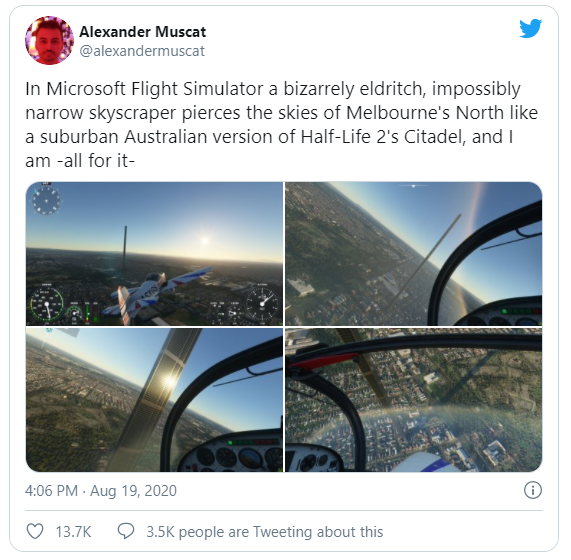Open the 4:06 PM · Aug 19, 2020 timestamp
This screenshot has height=560, width=571.
101,490
